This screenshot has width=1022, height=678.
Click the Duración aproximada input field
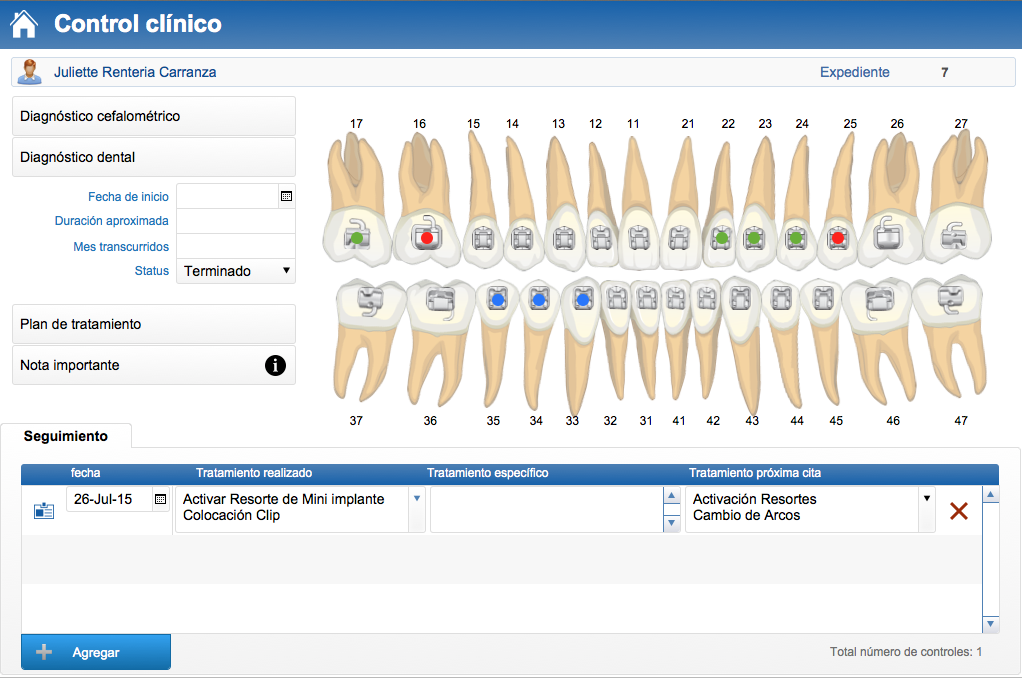[235, 221]
